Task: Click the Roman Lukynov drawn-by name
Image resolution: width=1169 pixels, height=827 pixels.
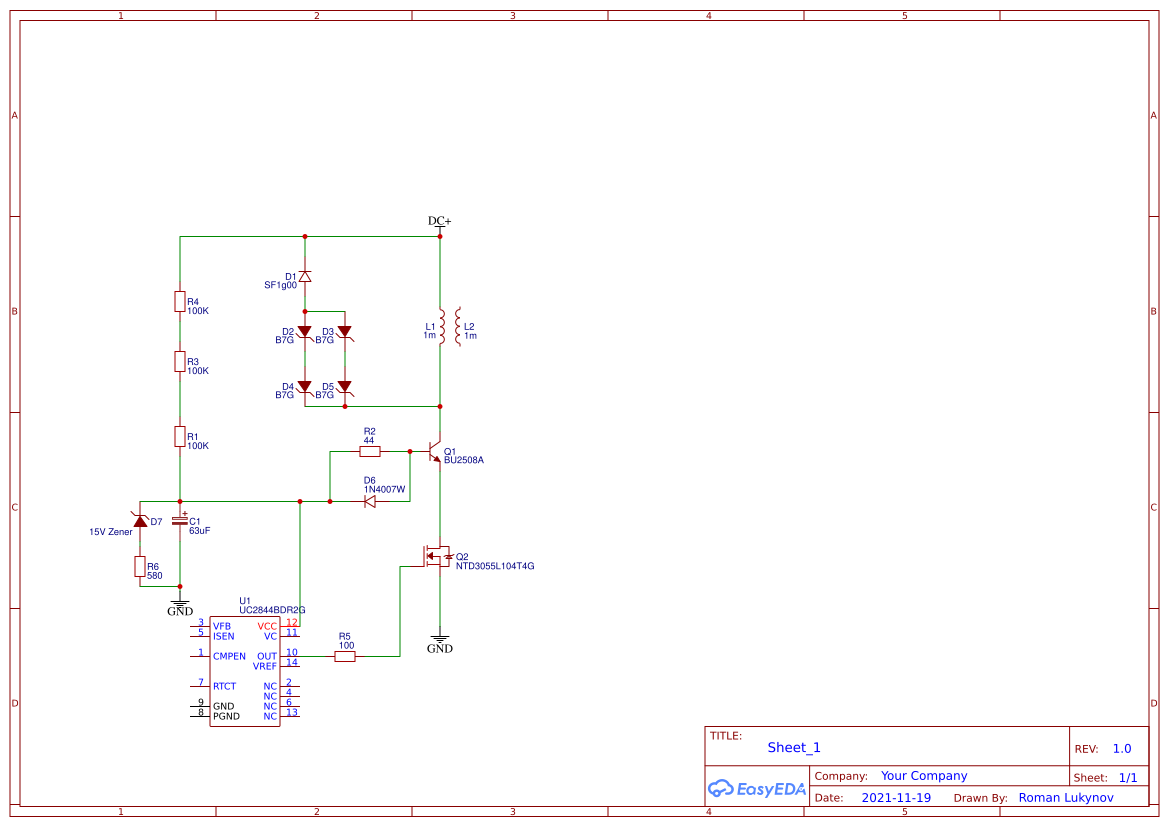Action: (1065, 797)
